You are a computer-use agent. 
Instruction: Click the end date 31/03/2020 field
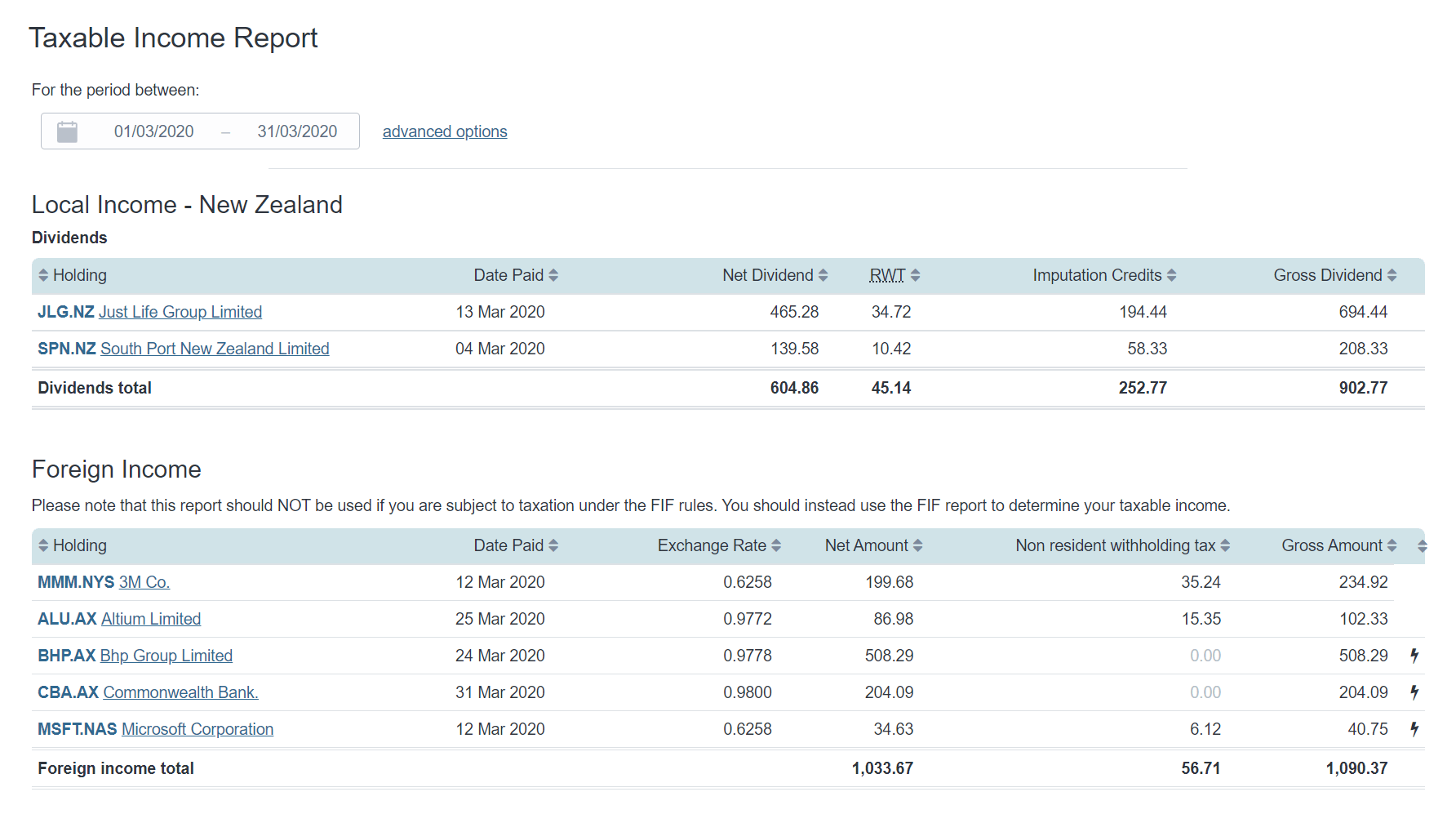(297, 131)
